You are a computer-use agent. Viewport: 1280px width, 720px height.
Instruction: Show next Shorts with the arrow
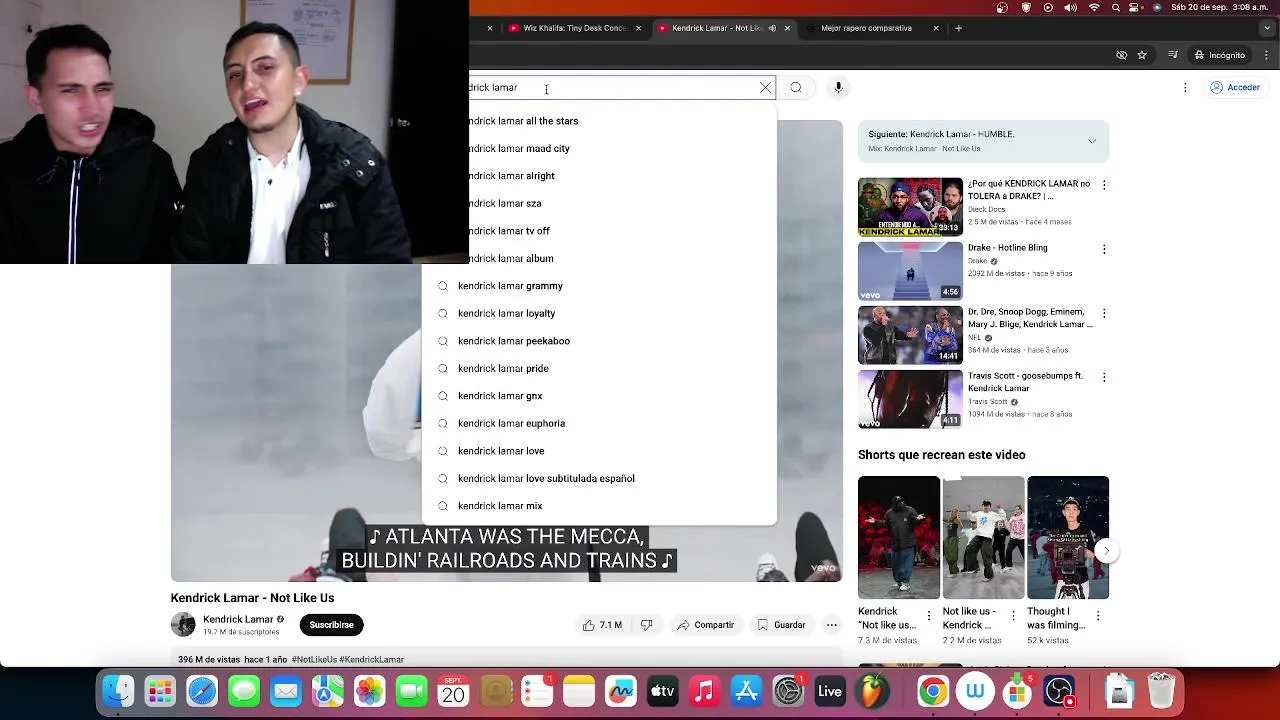click(x=1106, y=551)
